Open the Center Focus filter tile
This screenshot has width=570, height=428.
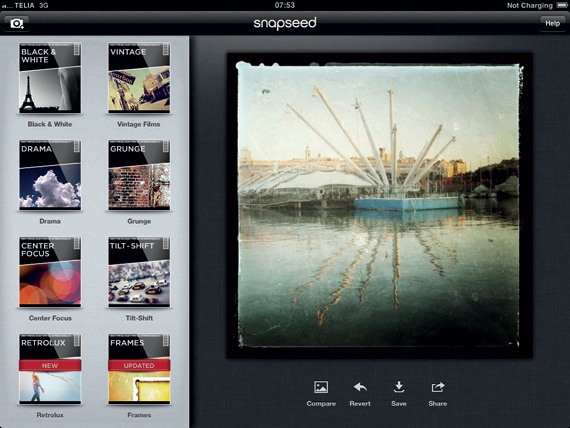[x=50, y=272]
